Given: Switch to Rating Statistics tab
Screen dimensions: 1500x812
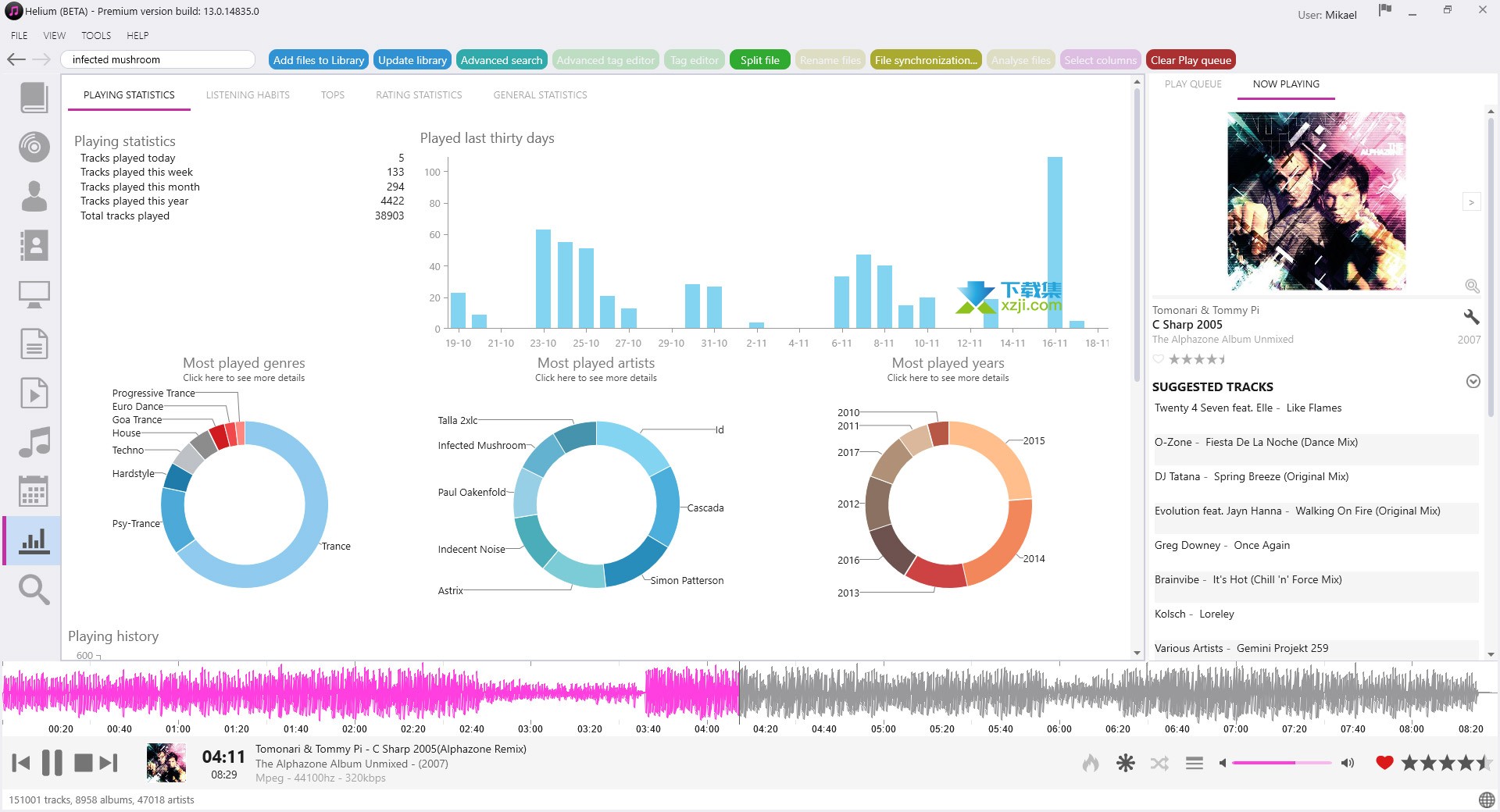Looking at the screenshot, I should (x=419, y=94).
